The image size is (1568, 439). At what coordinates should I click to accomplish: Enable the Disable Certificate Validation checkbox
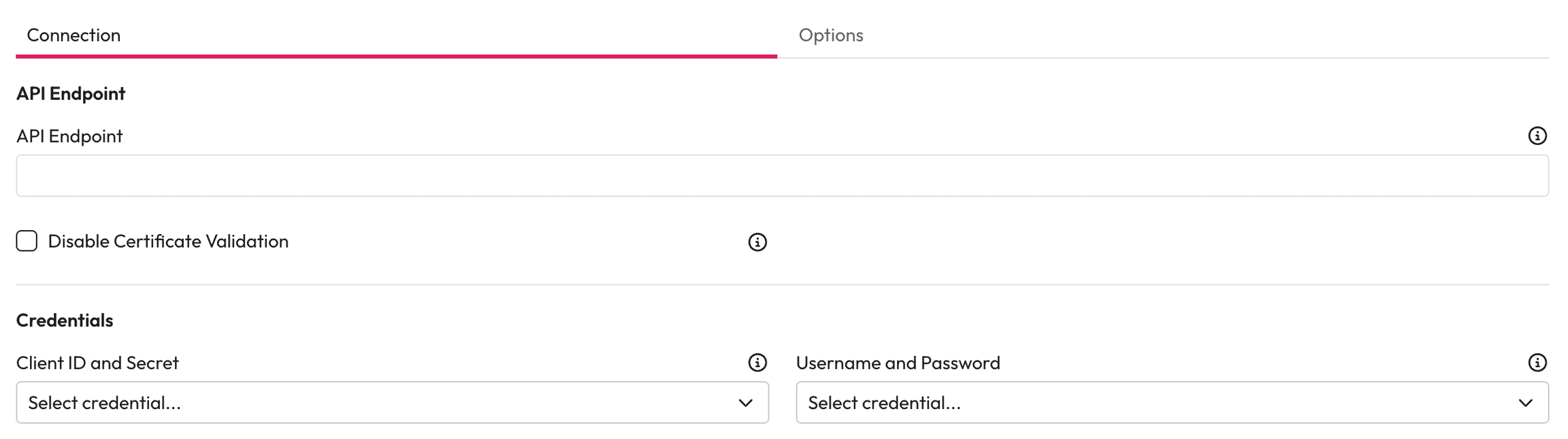tap(27, 241)
